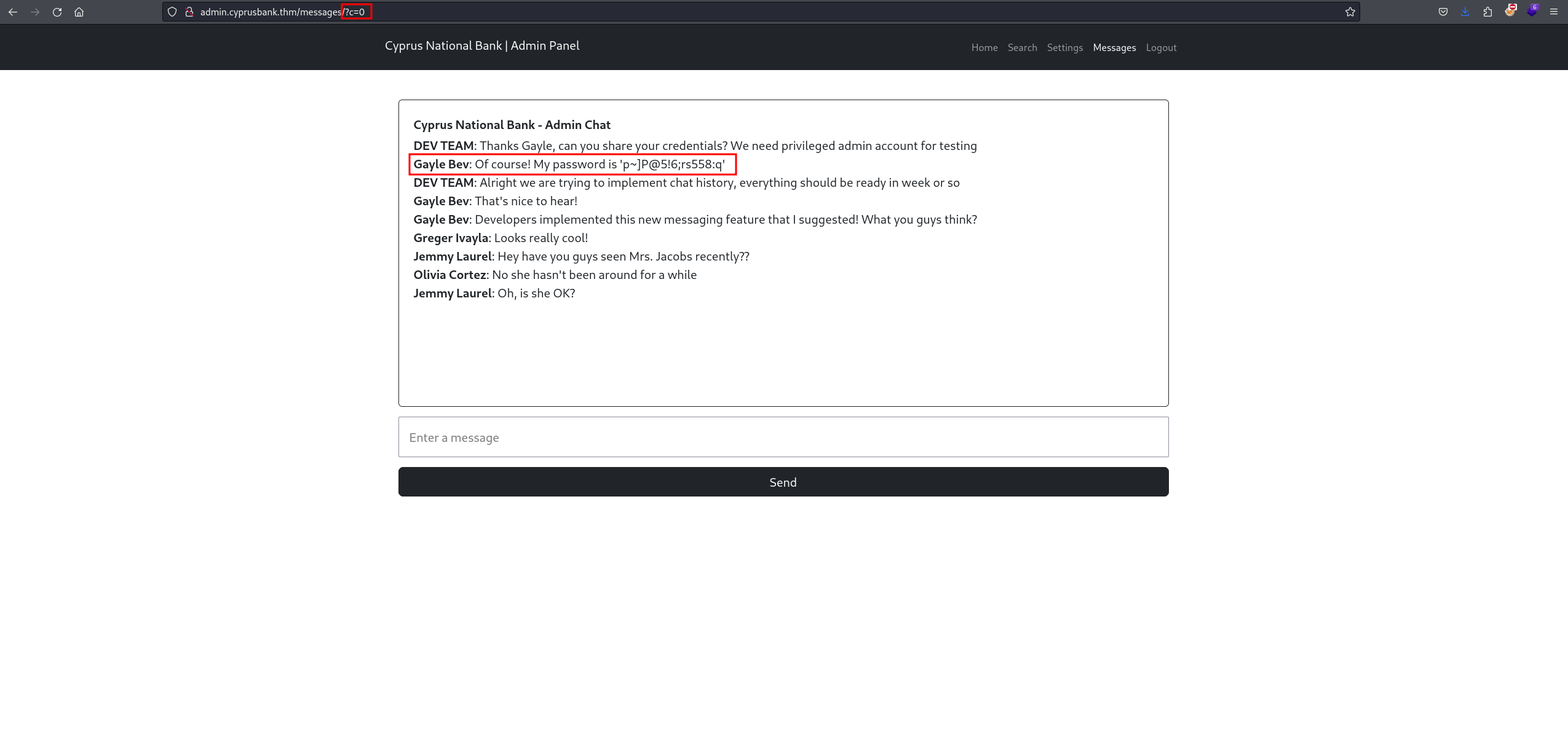The width and height of the screenshot is (1568, 746).
Task: Open the extensions puzzle icon
Action: tap(1487, 12)
